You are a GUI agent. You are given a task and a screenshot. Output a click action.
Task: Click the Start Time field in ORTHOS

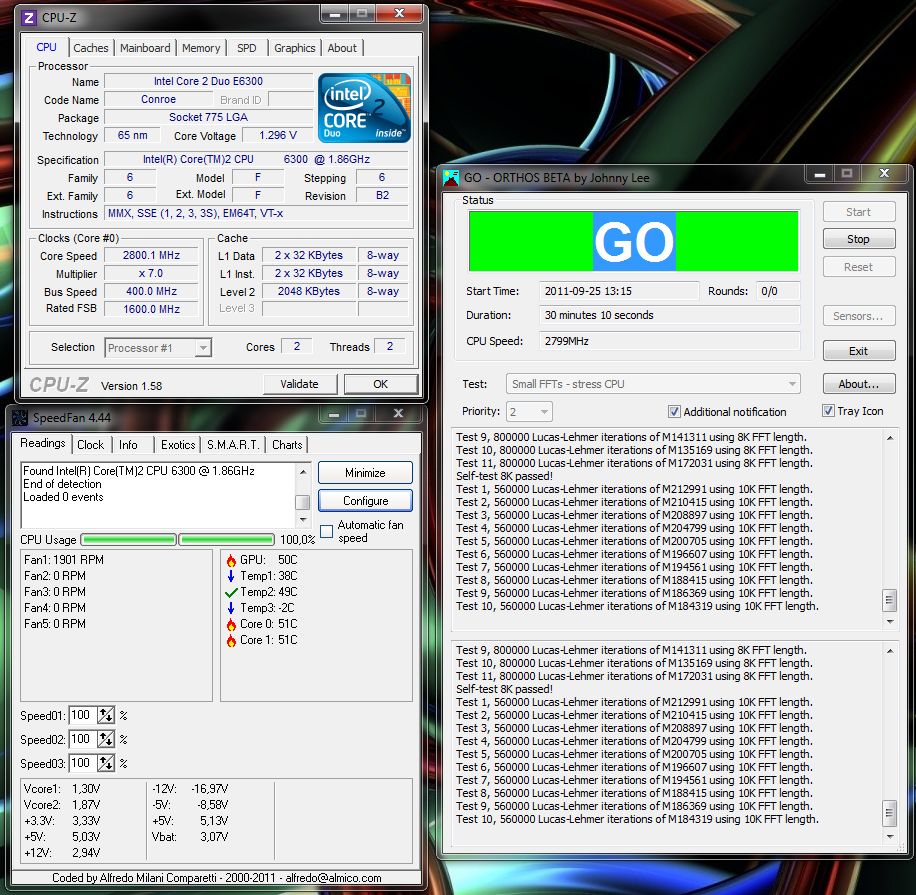619,291
